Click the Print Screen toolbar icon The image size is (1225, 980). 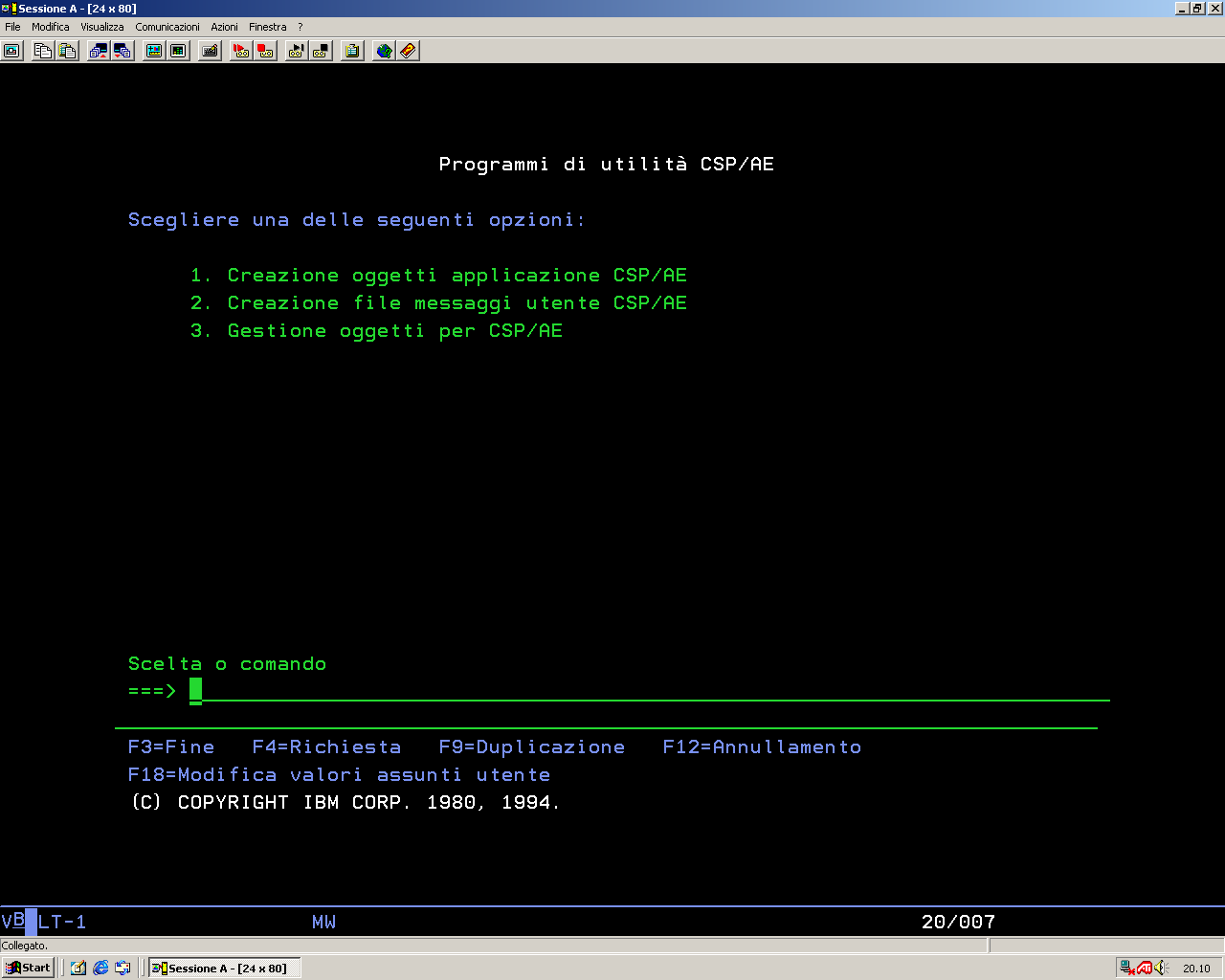tap(12, 51)
